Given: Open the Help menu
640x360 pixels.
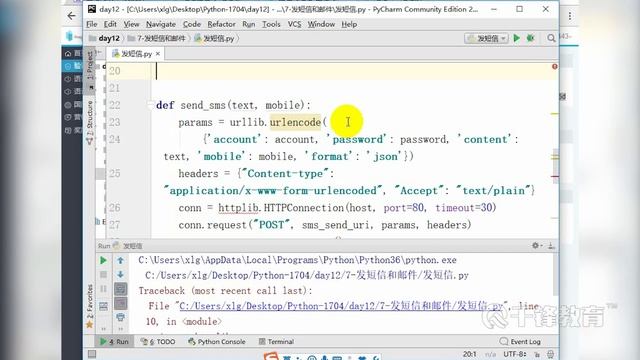Looking at the screenshot, I should 349,24.
